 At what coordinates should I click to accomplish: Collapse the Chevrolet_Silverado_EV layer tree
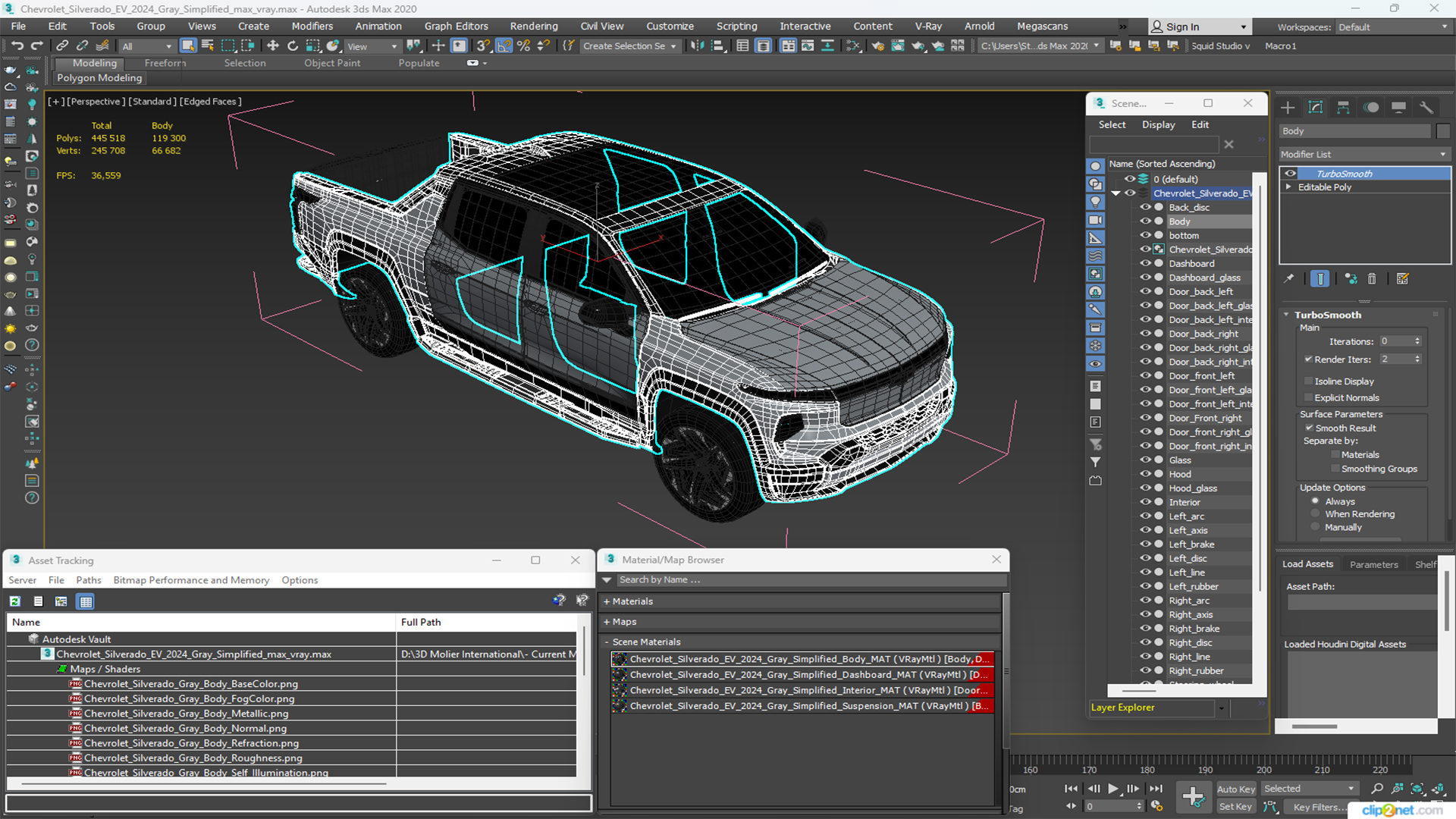1116,193
